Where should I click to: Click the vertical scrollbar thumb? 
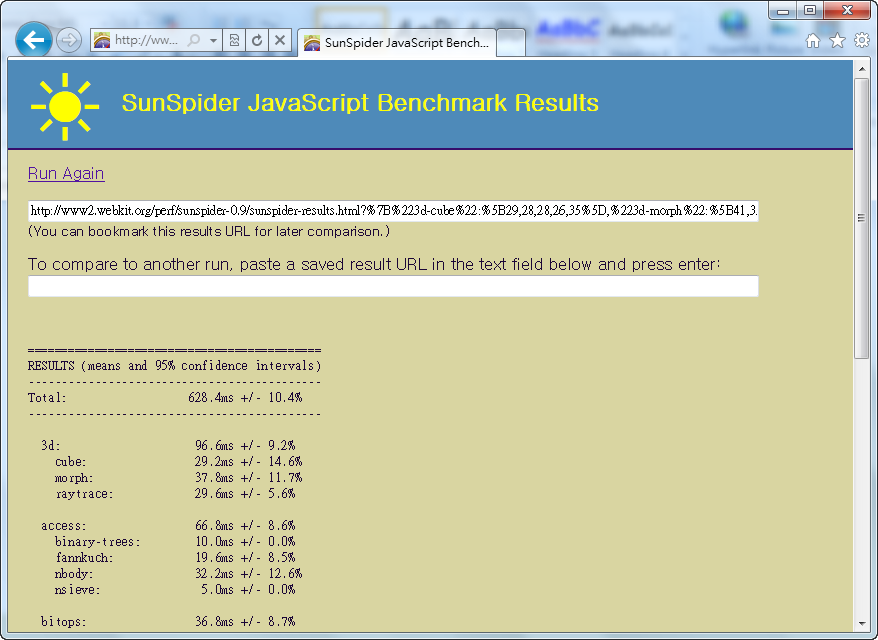click(x=861, y=218)
